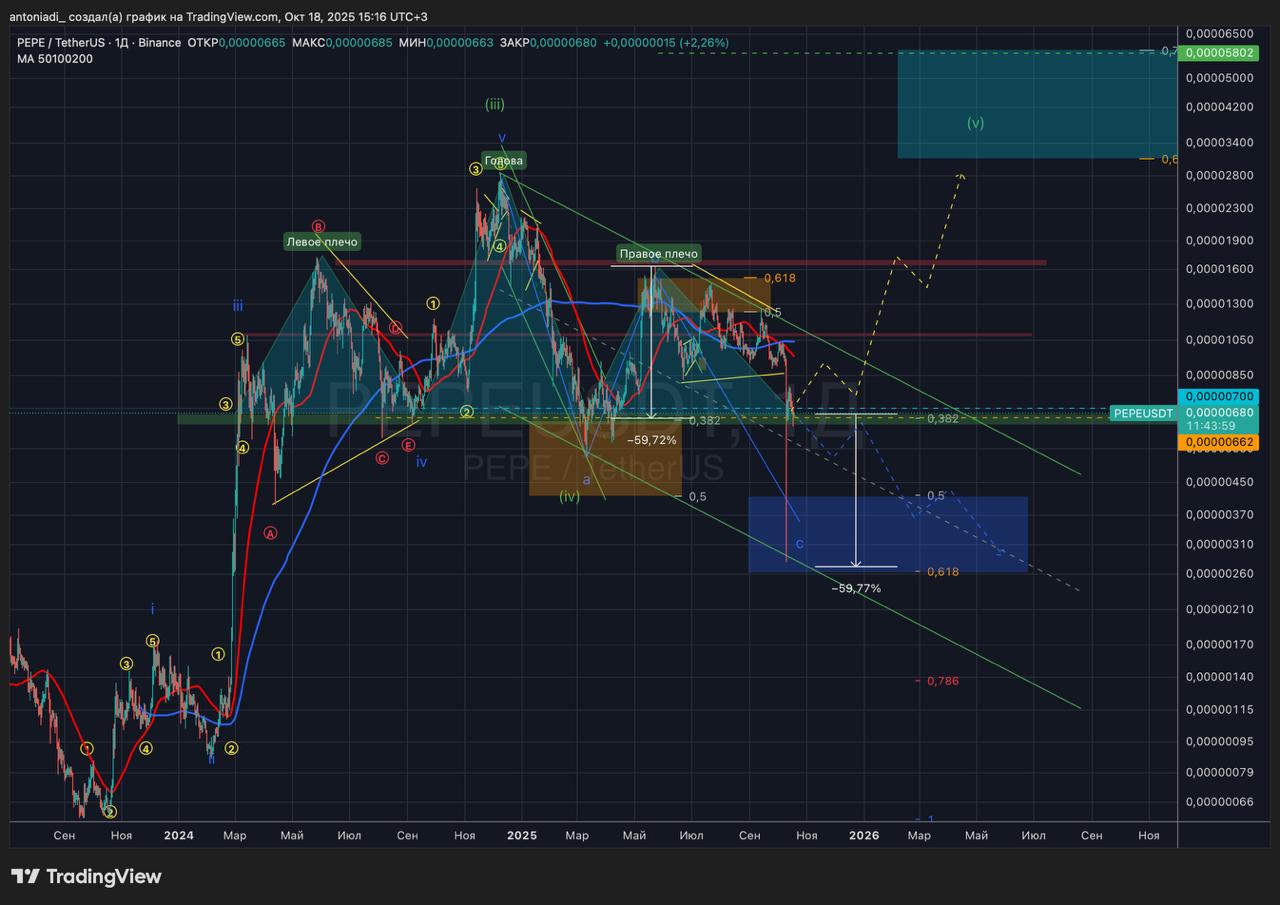
Task: Click the PEPEUSDT symbol tag on price axis
Action: (x=1142, y=413)
